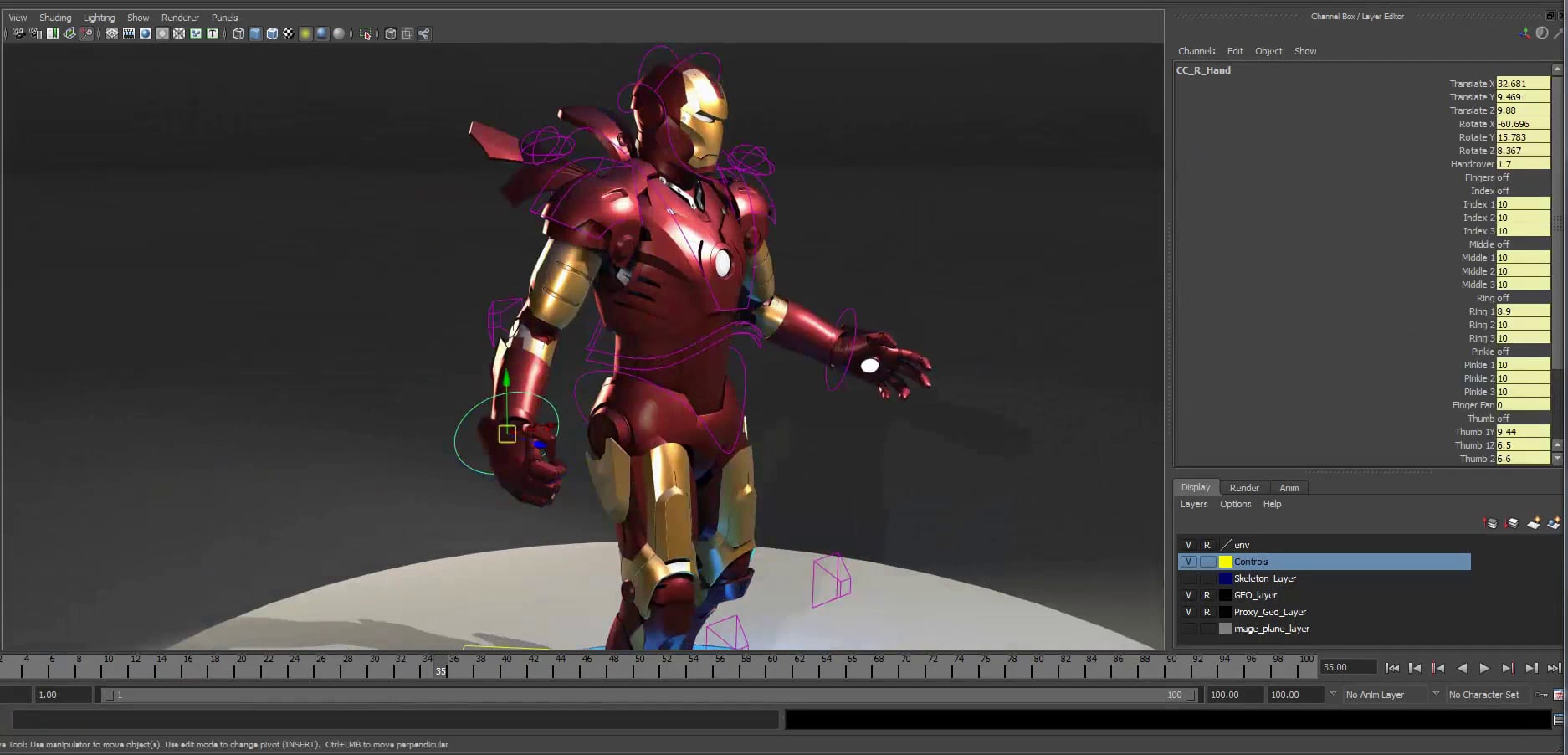Expand the playback speed dropdown near 100.00

(1332, 695)
